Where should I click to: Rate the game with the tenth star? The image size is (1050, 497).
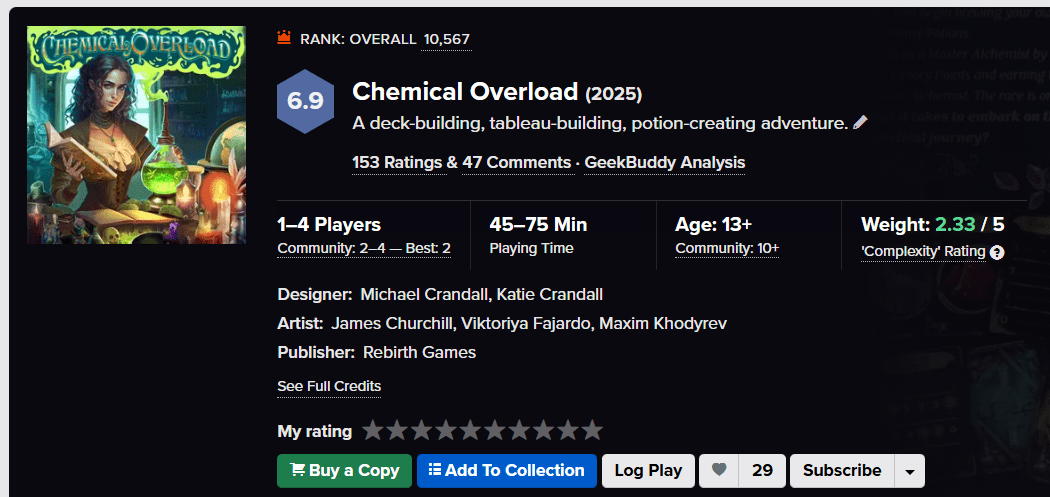(592, 431)
